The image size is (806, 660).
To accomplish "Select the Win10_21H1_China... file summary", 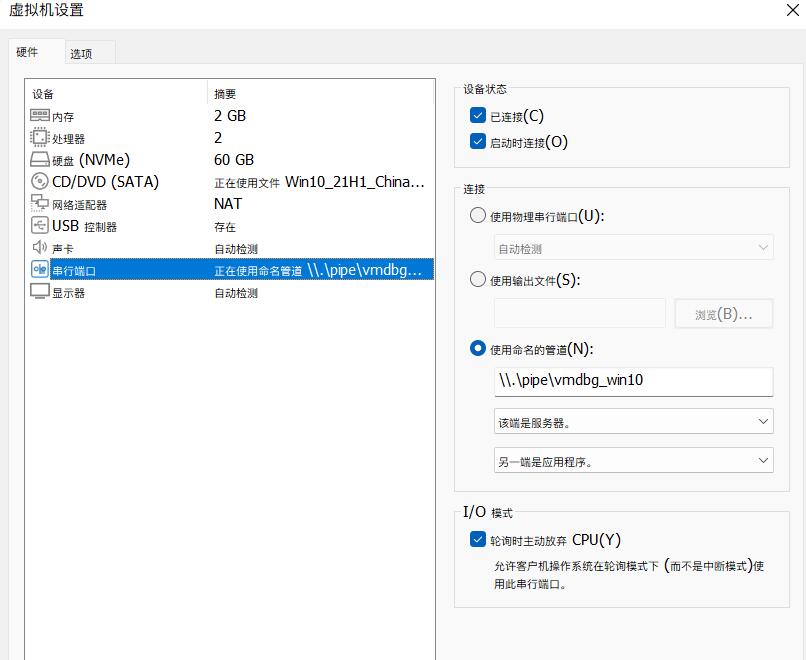I will click(x=319, y=182).
